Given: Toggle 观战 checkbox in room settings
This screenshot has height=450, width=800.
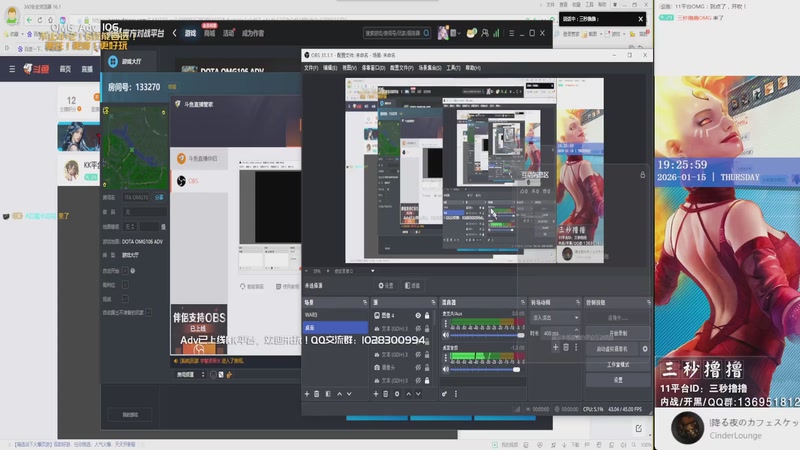Looking at the screenshot, I should pos(125,299).
